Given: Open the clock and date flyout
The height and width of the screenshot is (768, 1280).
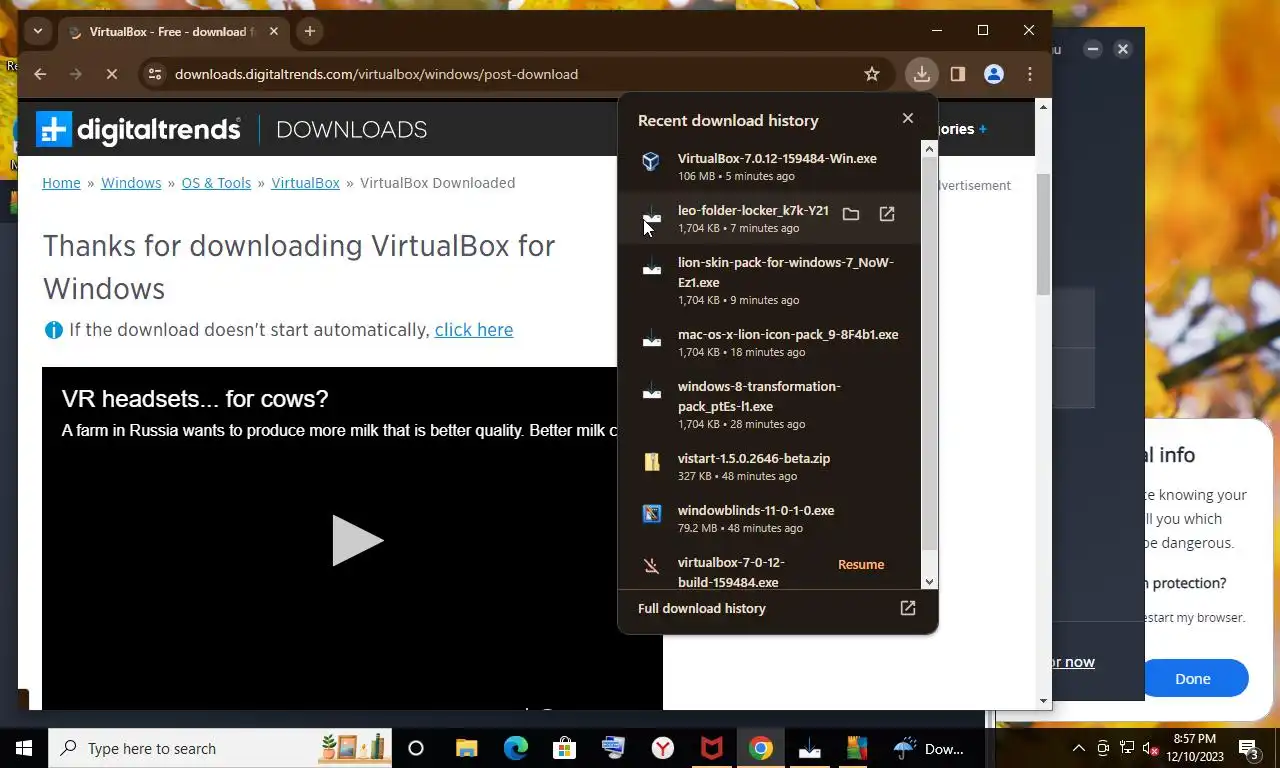Looking at the screenshot, I should point(1194,748).
